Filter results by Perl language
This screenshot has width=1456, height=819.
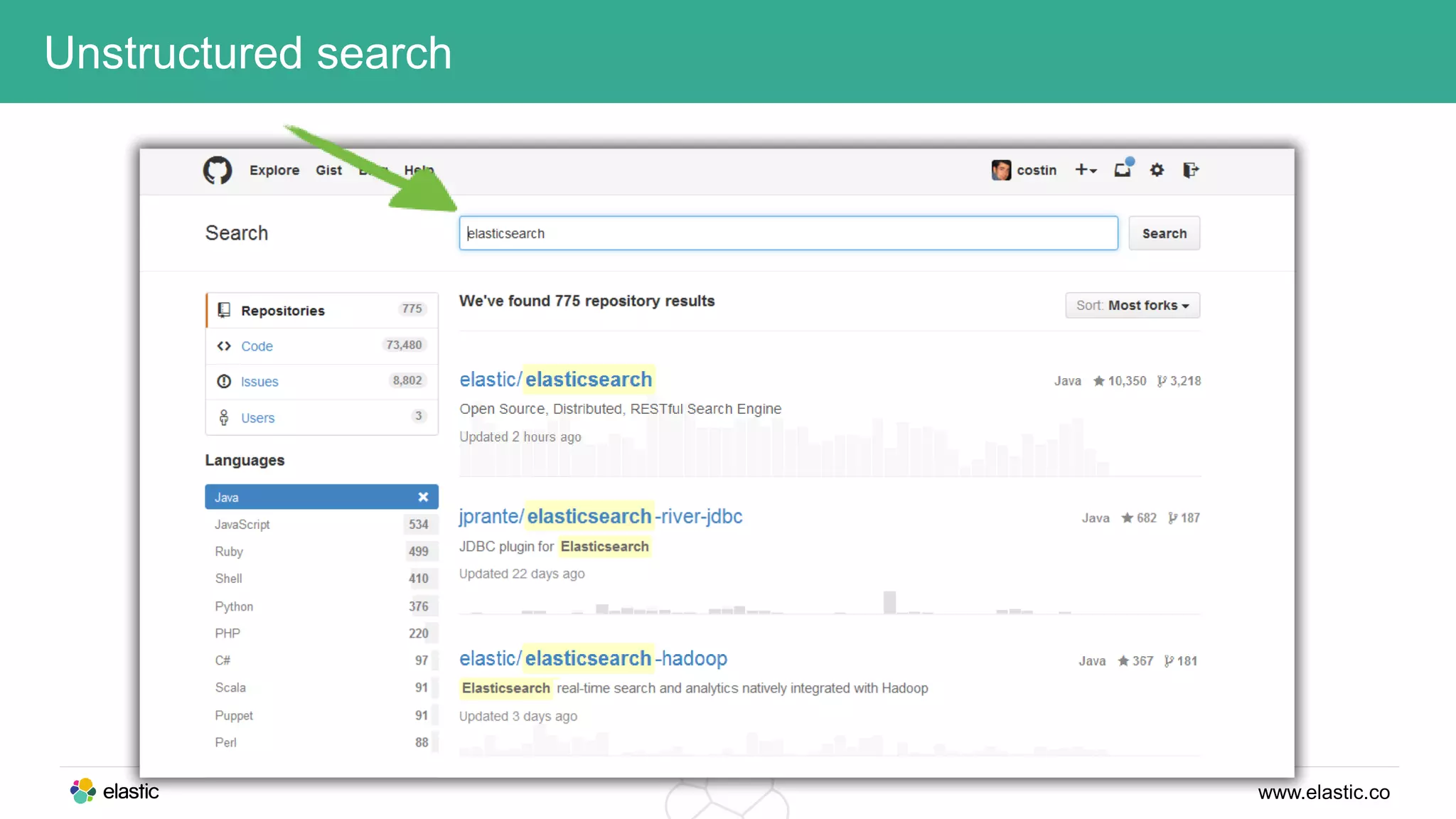pos(322,742)
